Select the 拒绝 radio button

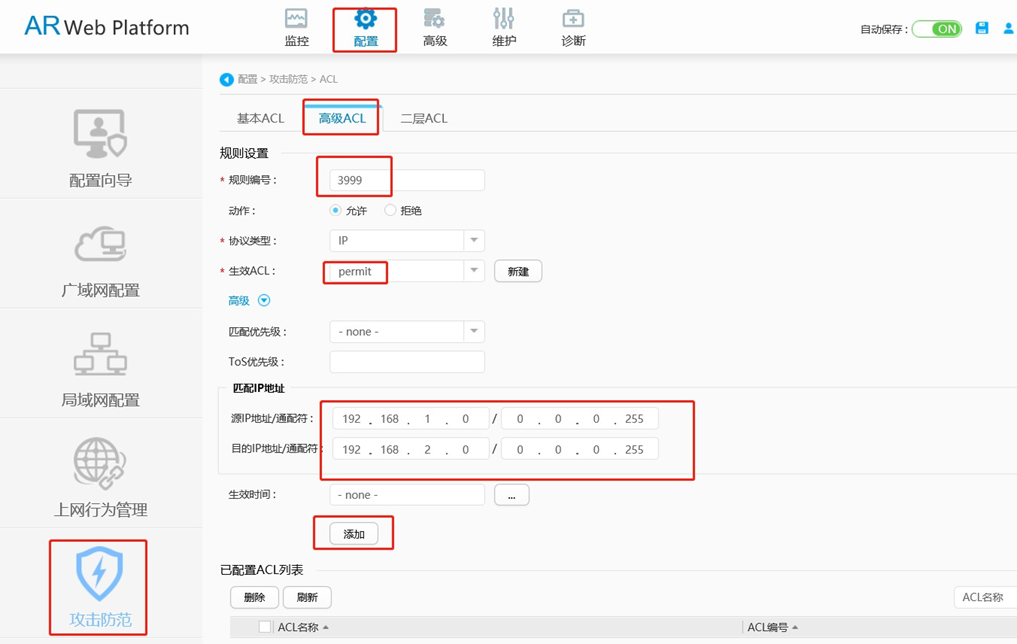pos(390,210)
